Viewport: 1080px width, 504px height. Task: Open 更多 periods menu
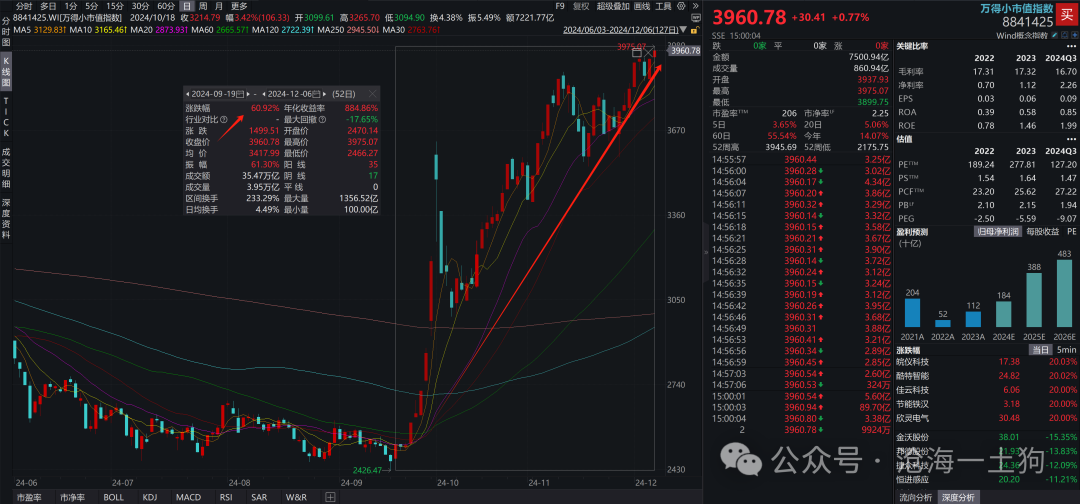coord(239,6)
